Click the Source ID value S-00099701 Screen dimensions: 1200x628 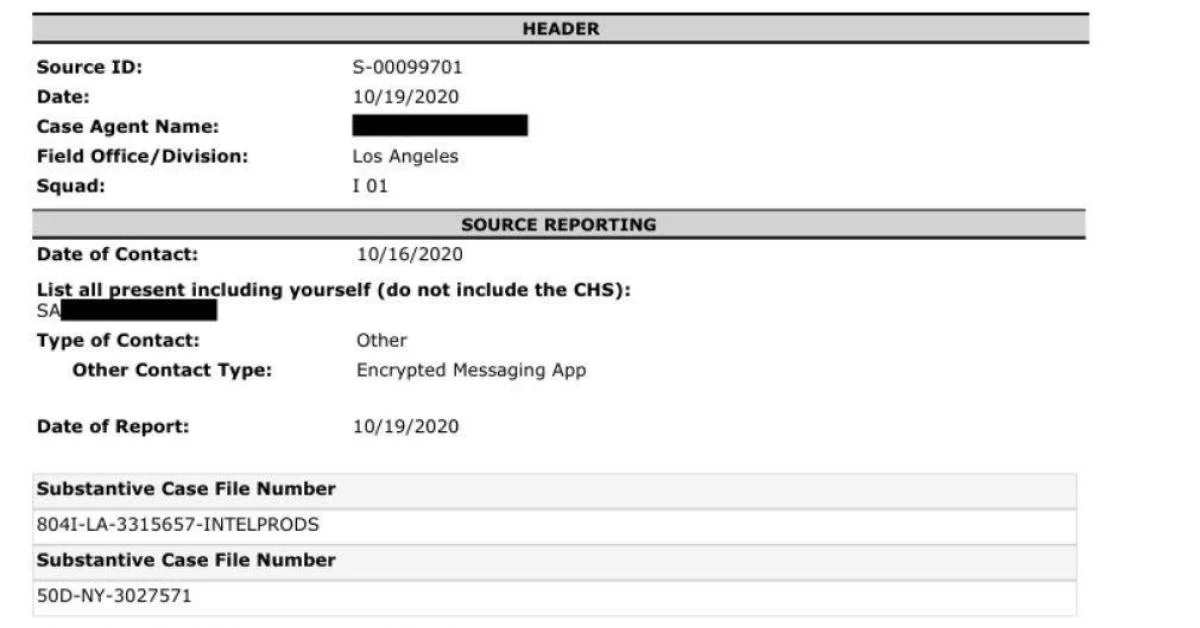(407, 68)
